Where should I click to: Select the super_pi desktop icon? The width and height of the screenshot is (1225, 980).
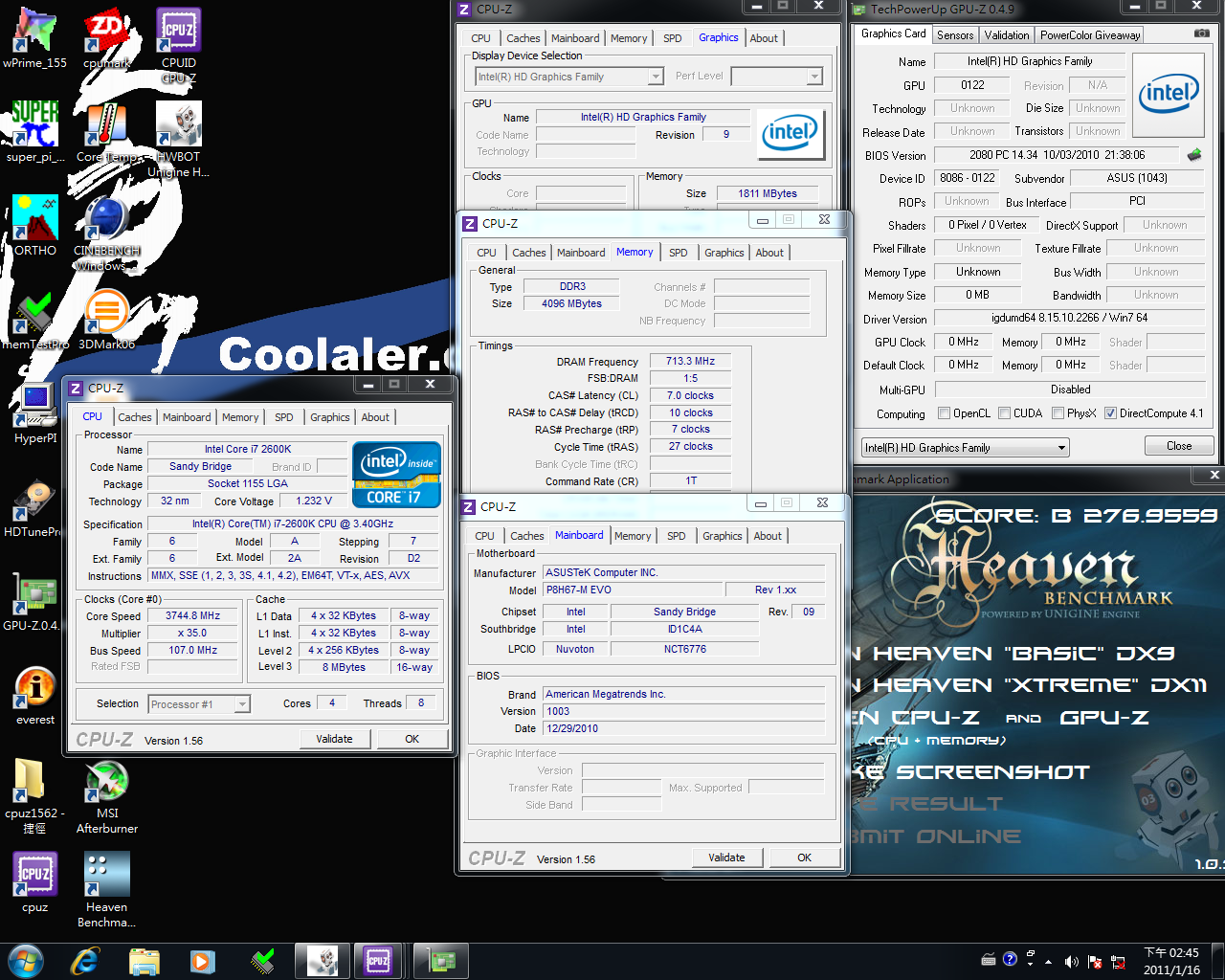[x=35, y=132]
